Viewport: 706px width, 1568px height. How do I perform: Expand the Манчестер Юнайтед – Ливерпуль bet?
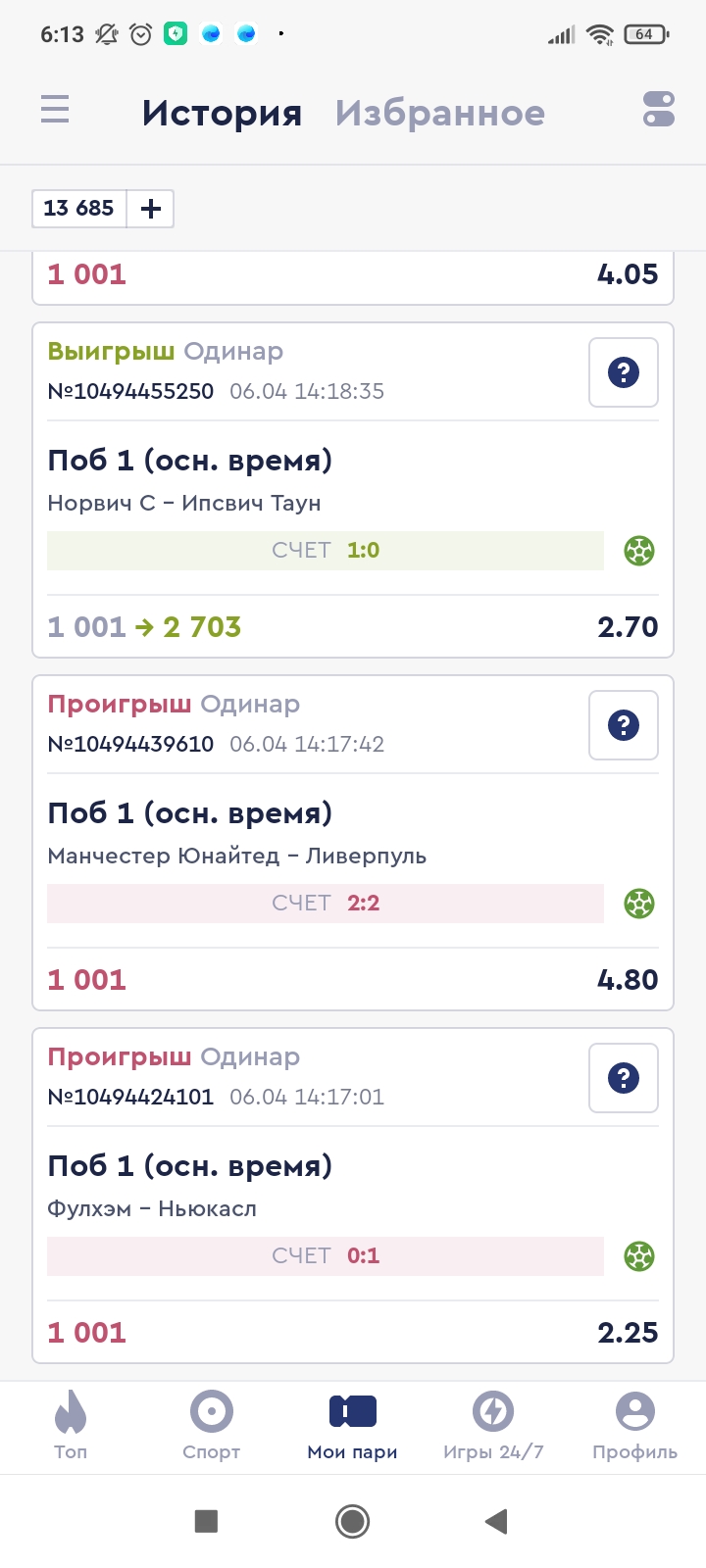(294, 833)
